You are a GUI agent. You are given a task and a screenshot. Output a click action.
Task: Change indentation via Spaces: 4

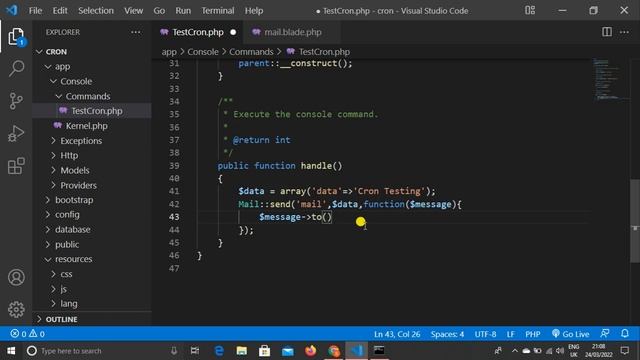pyautogui.click(x=447, y=334)
